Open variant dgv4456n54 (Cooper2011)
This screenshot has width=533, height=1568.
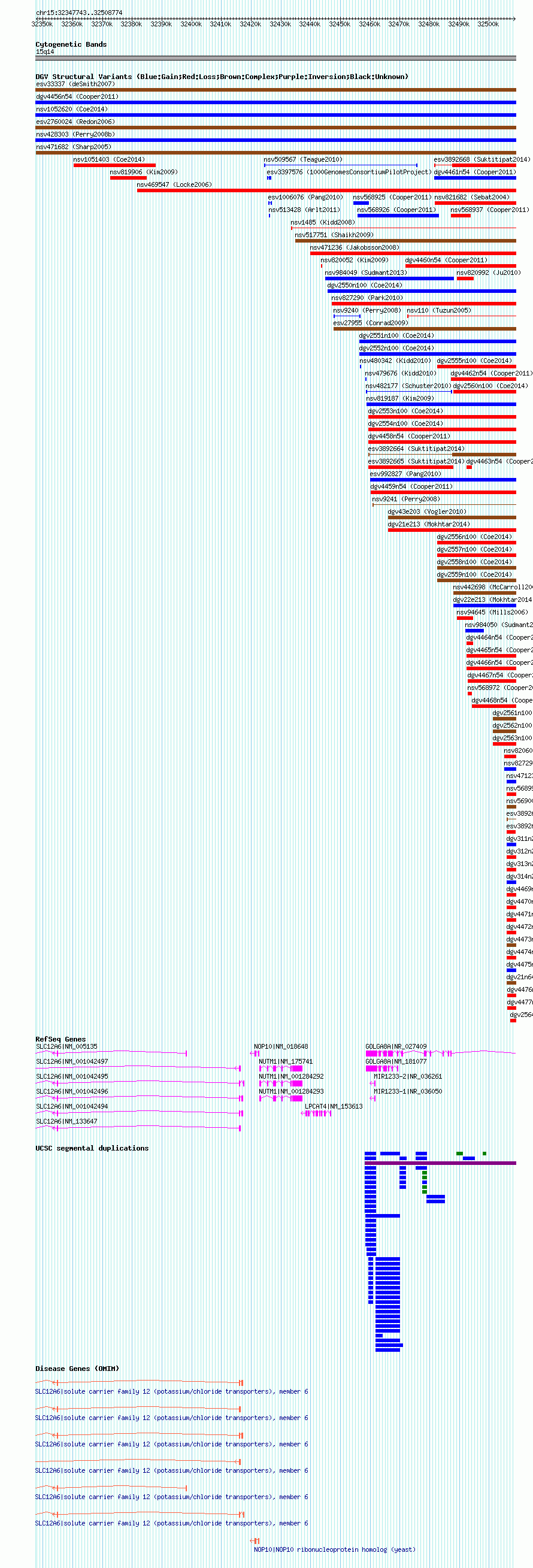click(x=275, y=102)
